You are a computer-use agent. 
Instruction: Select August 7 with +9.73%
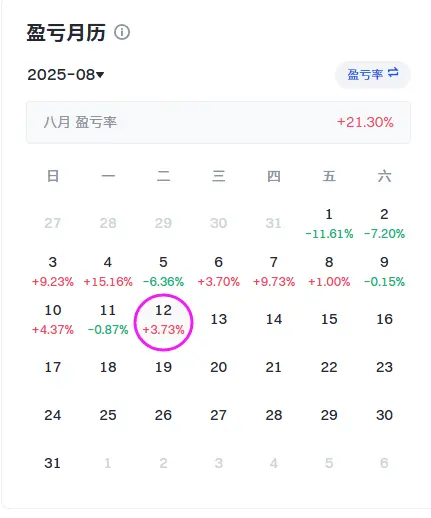pos(274,272)
